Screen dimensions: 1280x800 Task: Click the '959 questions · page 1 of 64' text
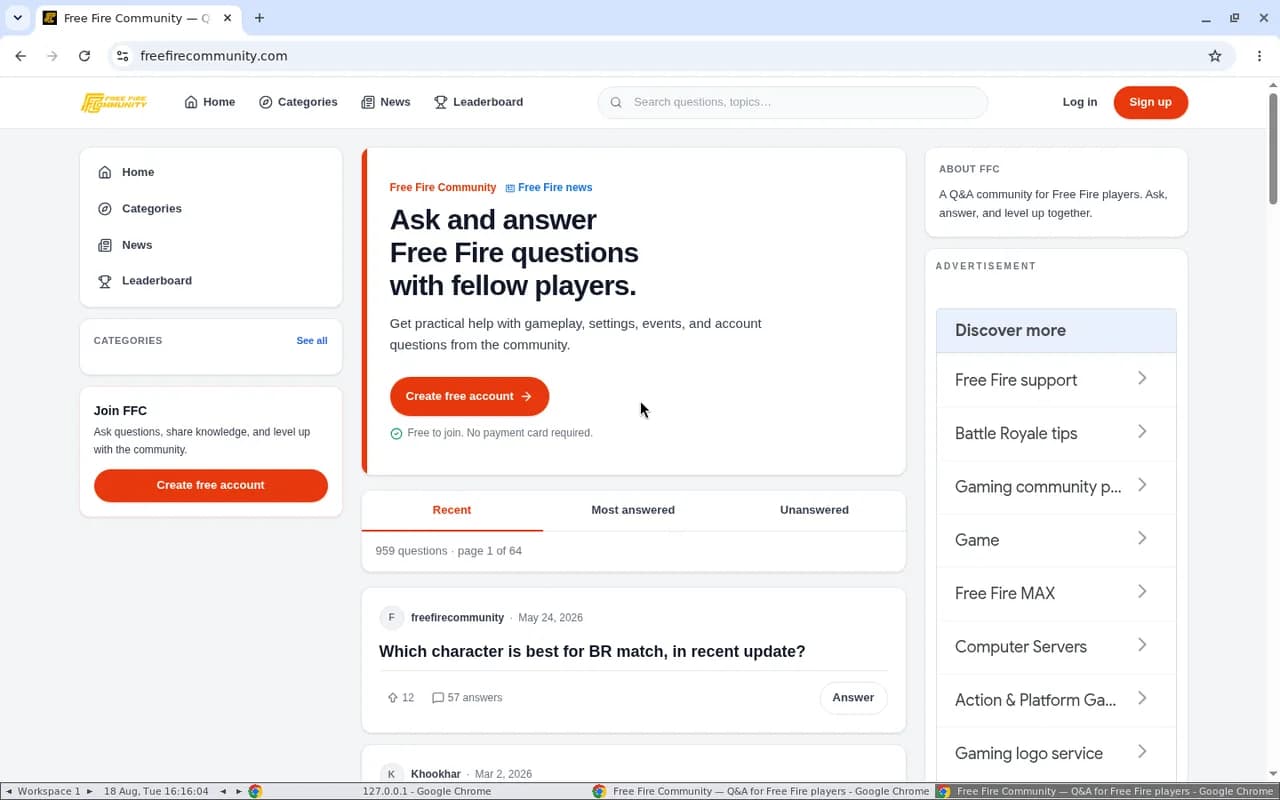pos(448,551)
